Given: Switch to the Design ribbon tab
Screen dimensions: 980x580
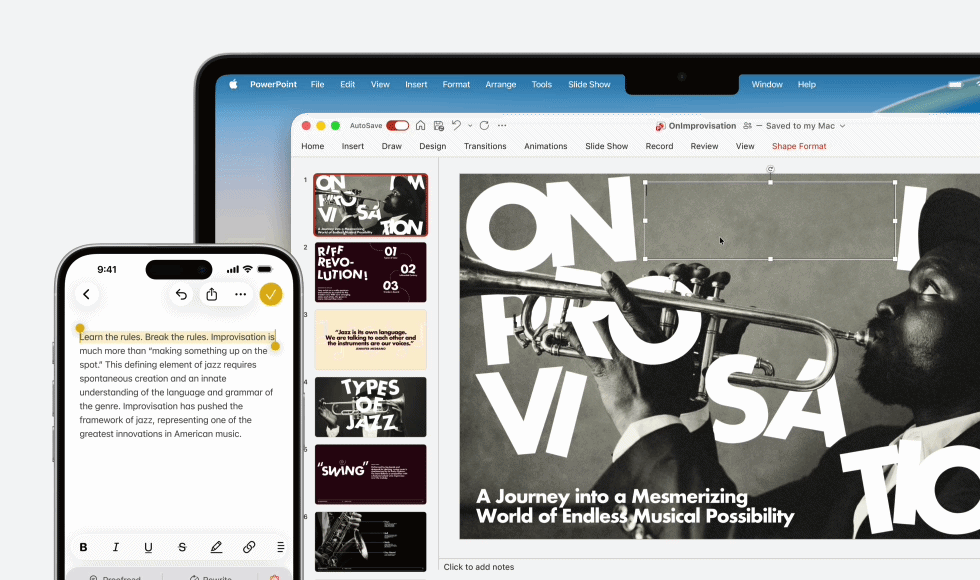Looking at the screenshot, I should (x=432, y=146).
